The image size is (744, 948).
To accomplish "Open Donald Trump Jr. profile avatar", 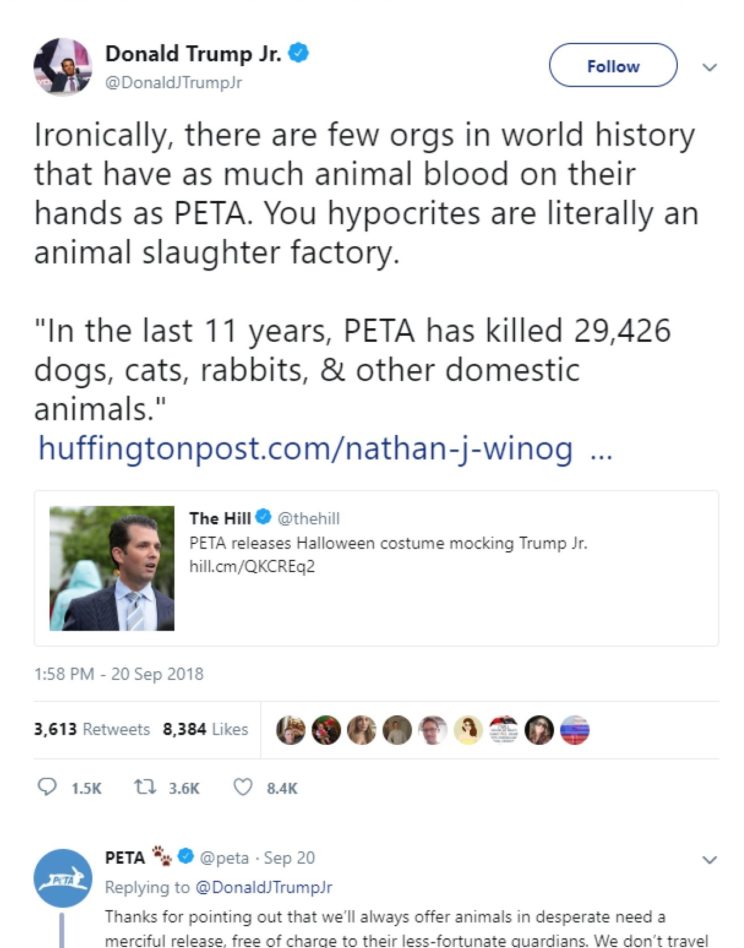I will [63, 67].
